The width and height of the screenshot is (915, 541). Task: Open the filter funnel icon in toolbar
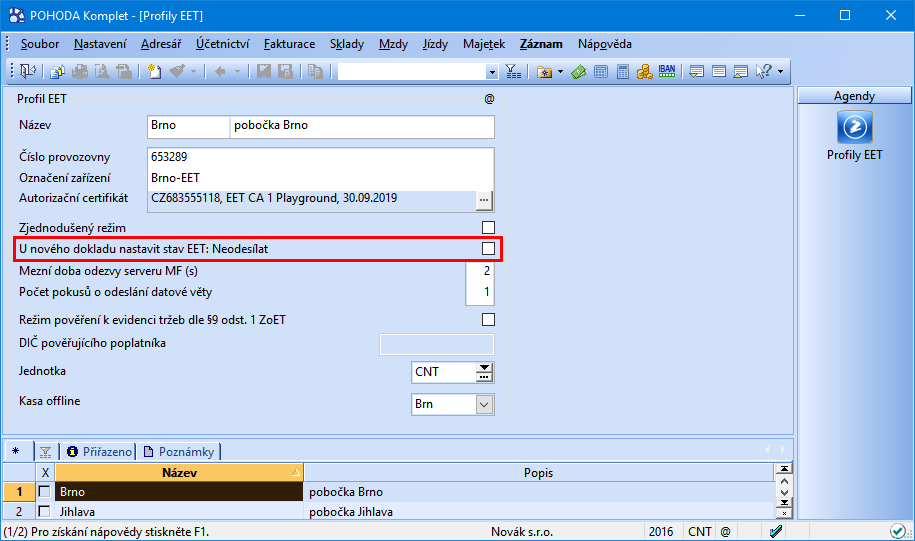pyautogui.click(x=513, y=71)
